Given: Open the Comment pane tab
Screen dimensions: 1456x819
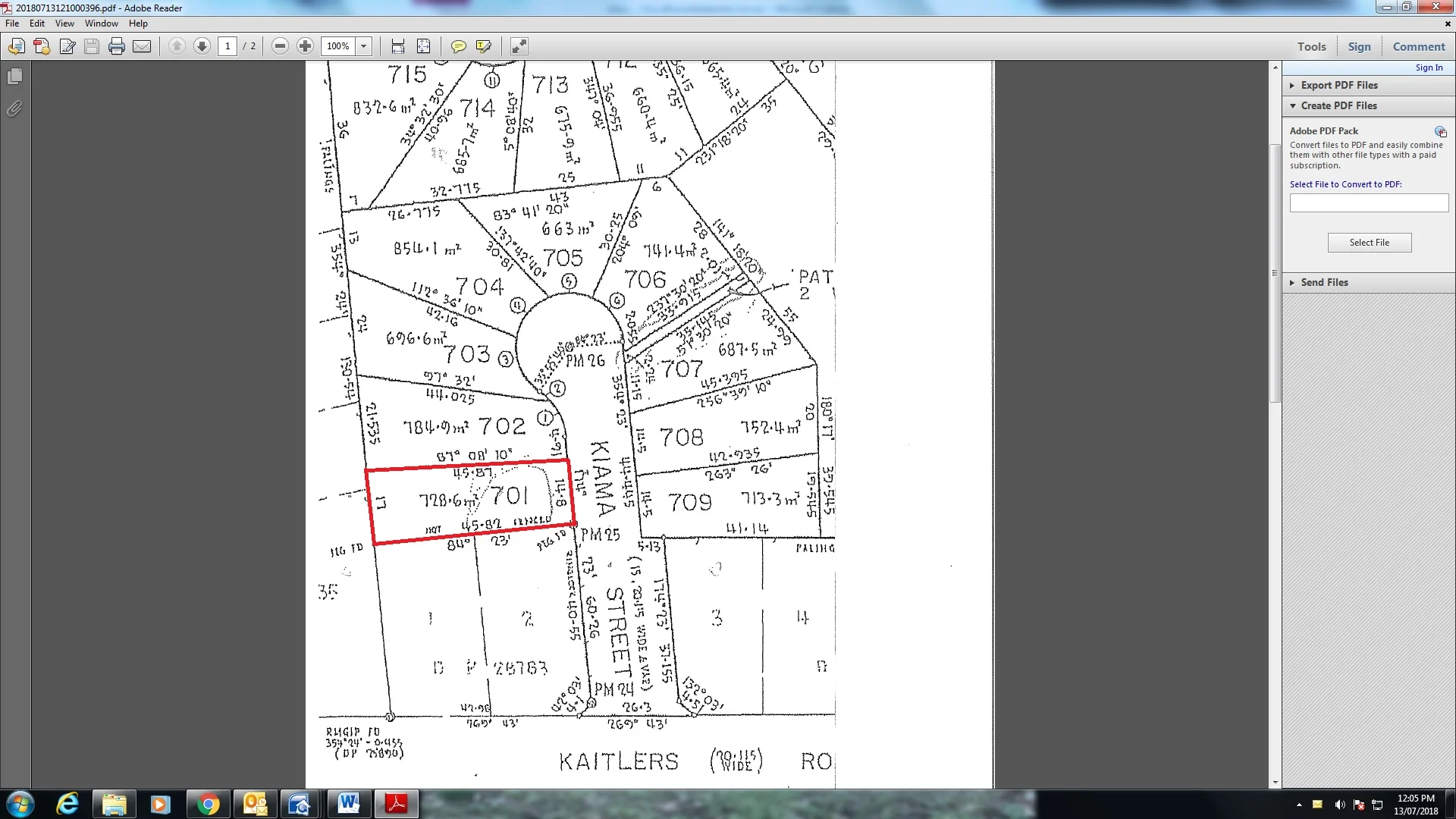Looking at the screenshot, I should 1418,47.
